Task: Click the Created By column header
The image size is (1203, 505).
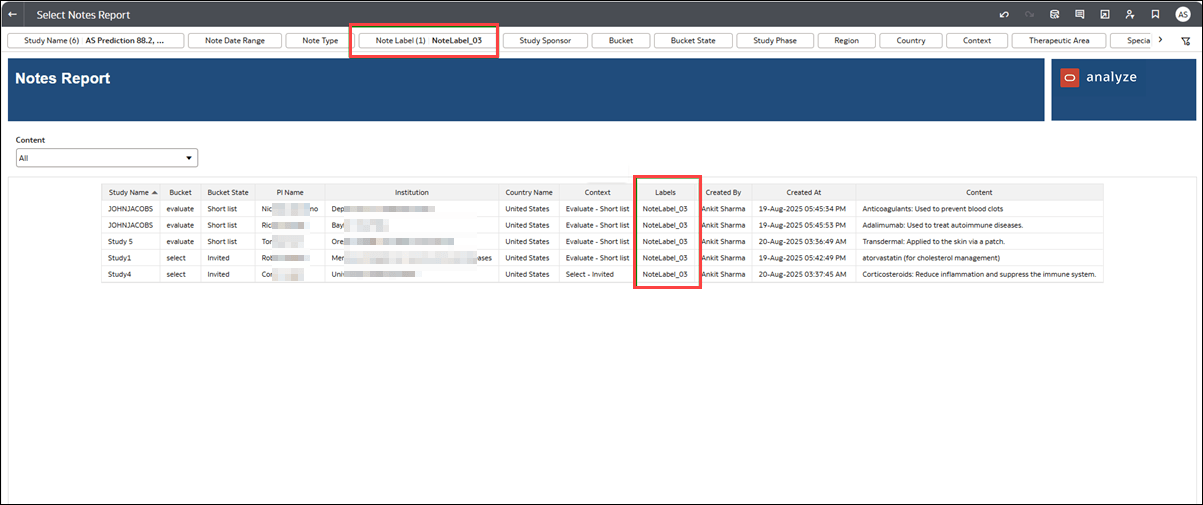Action: (x=723, y=192)
